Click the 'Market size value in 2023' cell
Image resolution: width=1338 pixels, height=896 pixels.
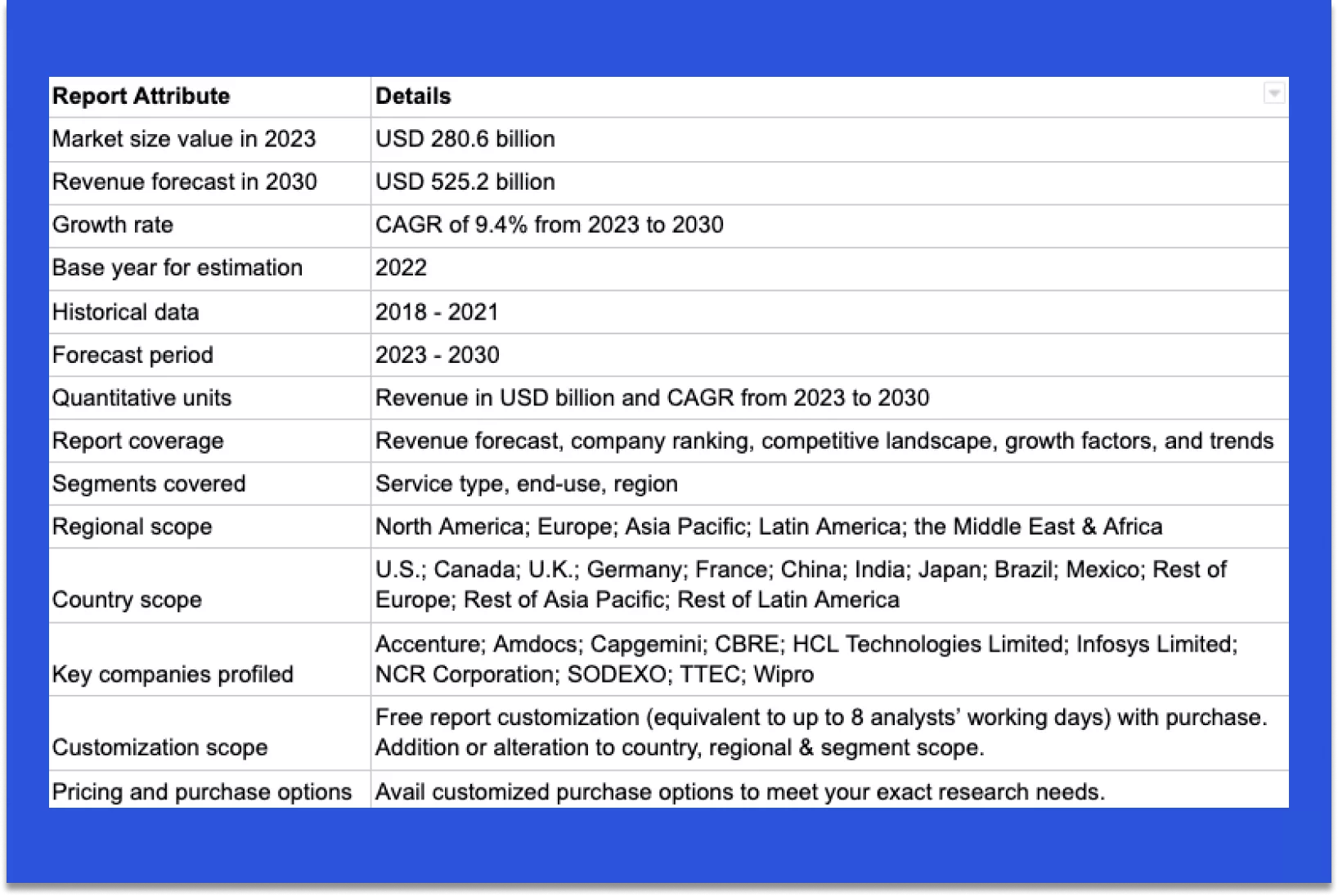(209, 140)
